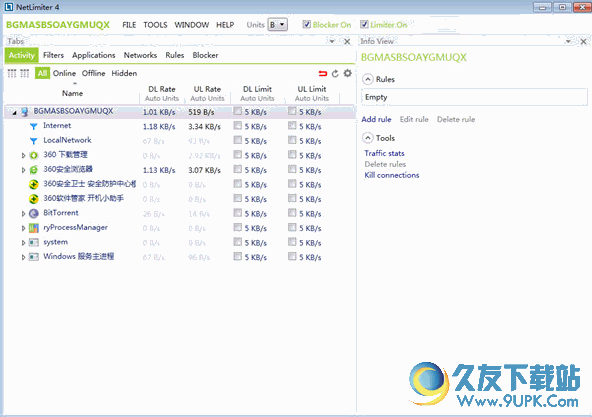Enable DL Limit for BGMASBSOAYGMUQX row
Image resolution: width=592 pixels, height=417 pixels.
[237, 111]
